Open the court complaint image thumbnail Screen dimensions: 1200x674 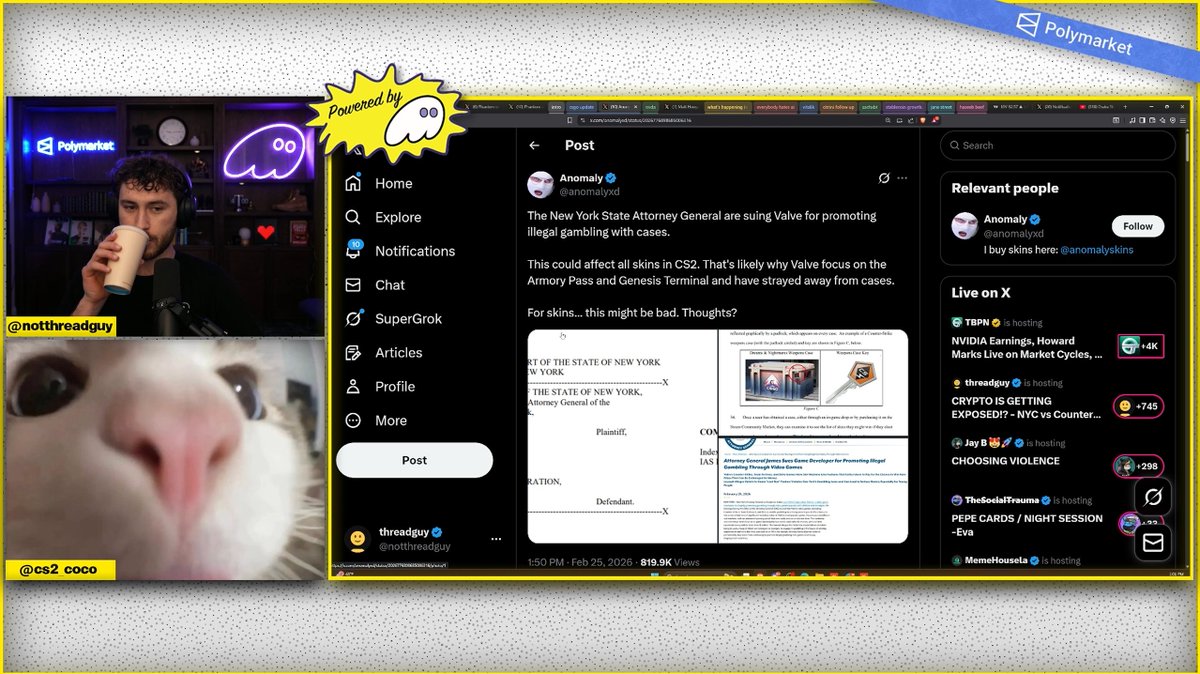622,436
